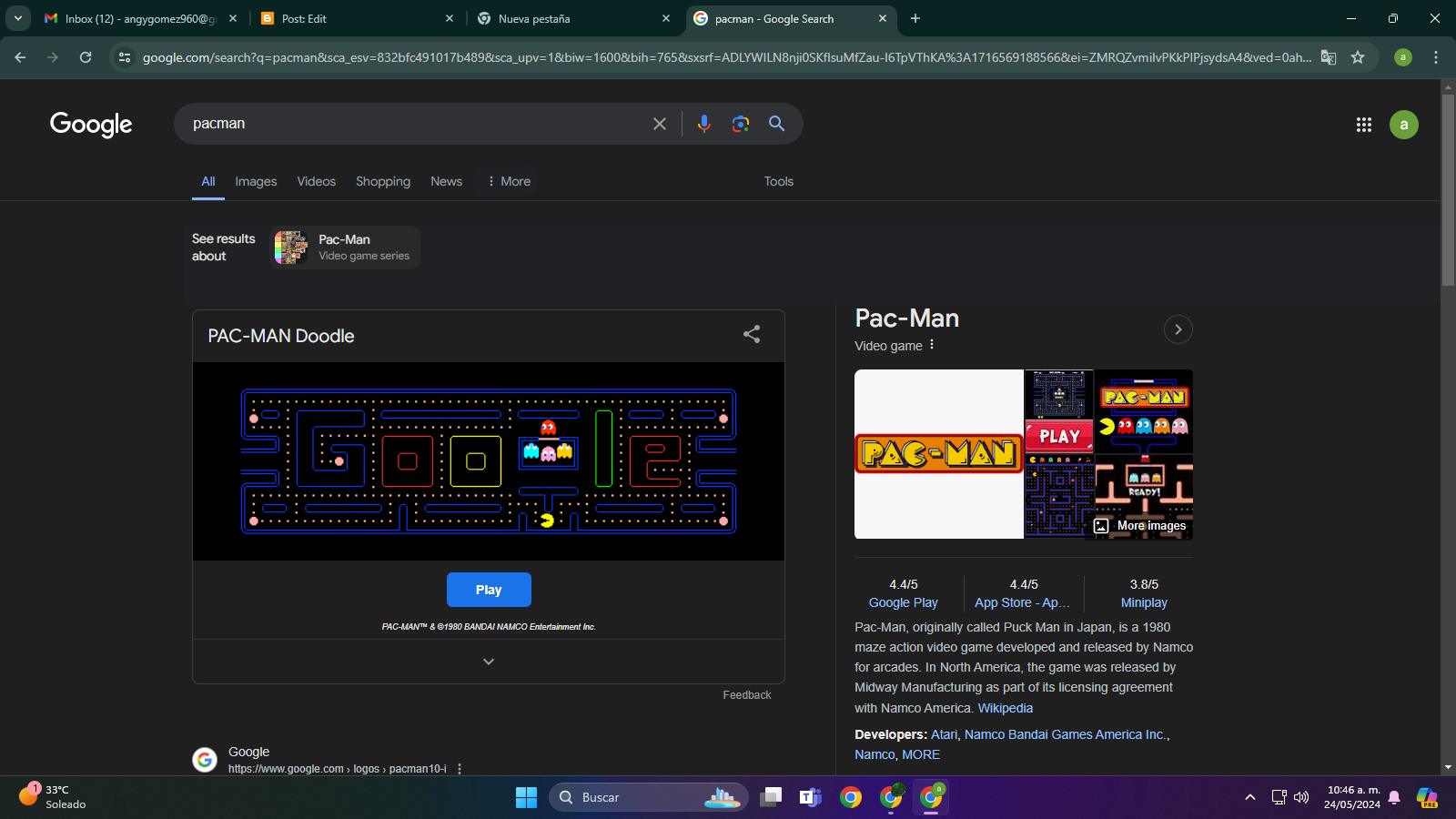Go to Google homepage via logo

[x=91, y=124]
